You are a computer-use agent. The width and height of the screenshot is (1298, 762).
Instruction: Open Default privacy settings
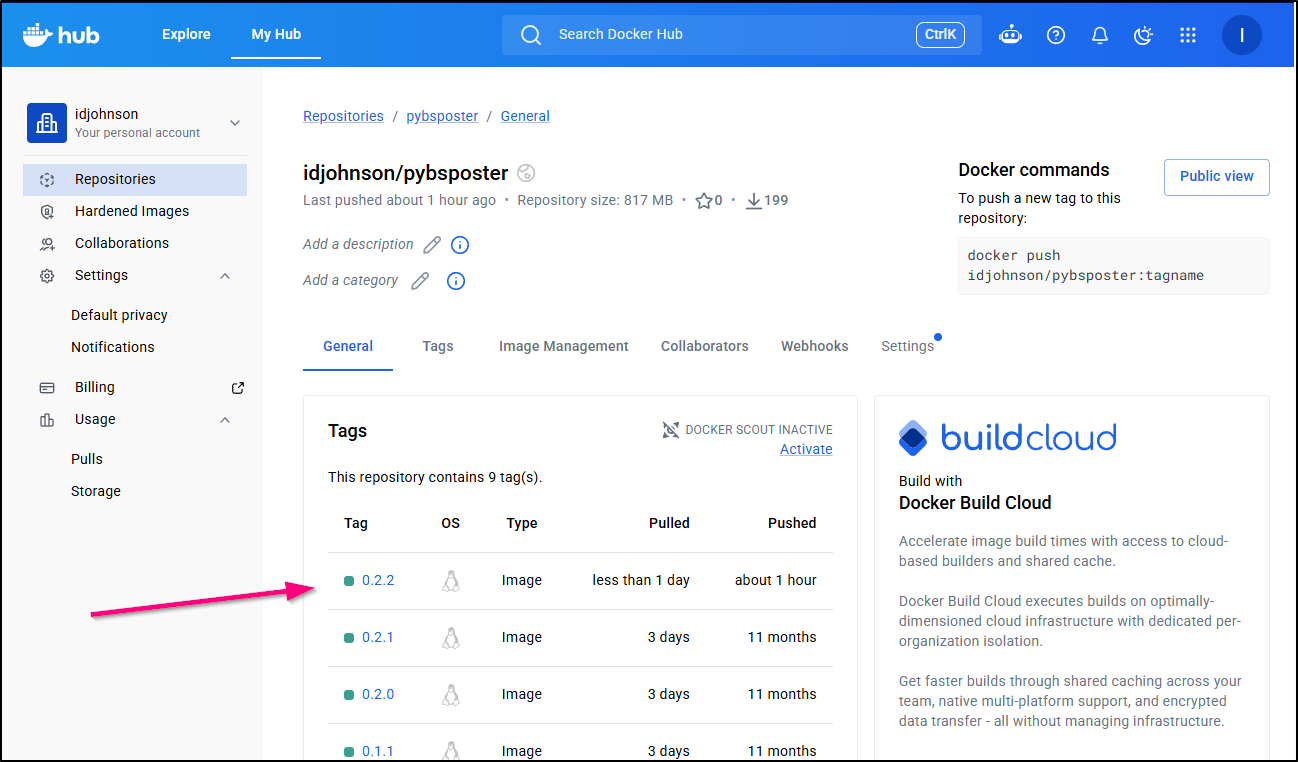(x=119, y=315)
